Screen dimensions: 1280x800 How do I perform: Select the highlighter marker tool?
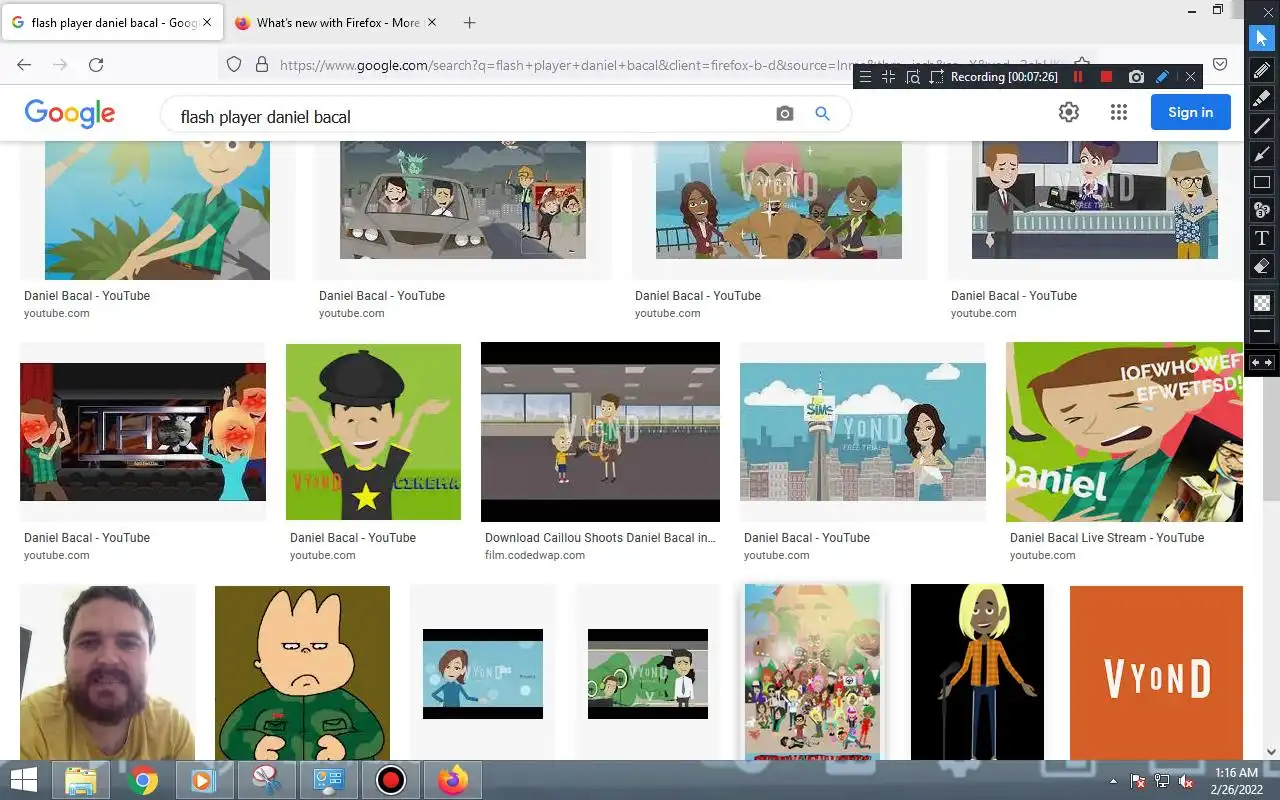[x=1262, y=98]
